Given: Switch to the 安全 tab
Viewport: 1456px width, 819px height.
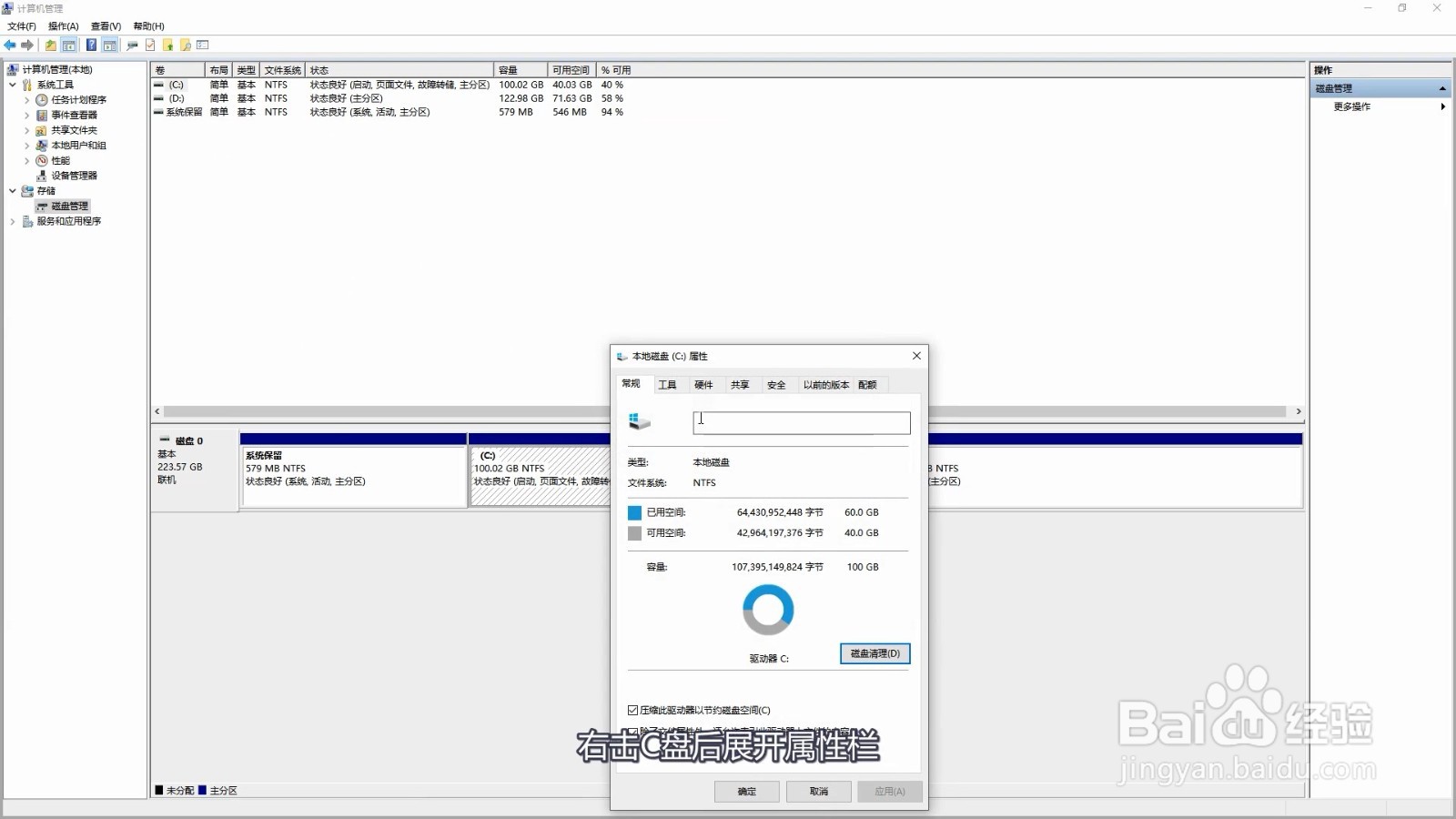Looking at the screenshot, I should [776, 385].
